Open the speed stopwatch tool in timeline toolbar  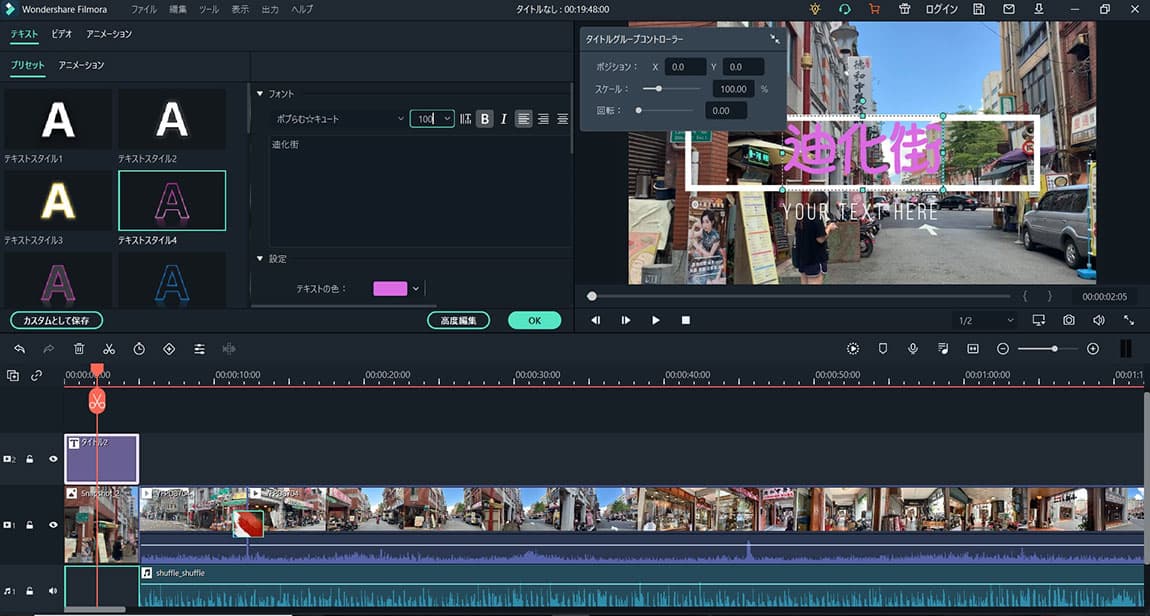click(139, 348)
